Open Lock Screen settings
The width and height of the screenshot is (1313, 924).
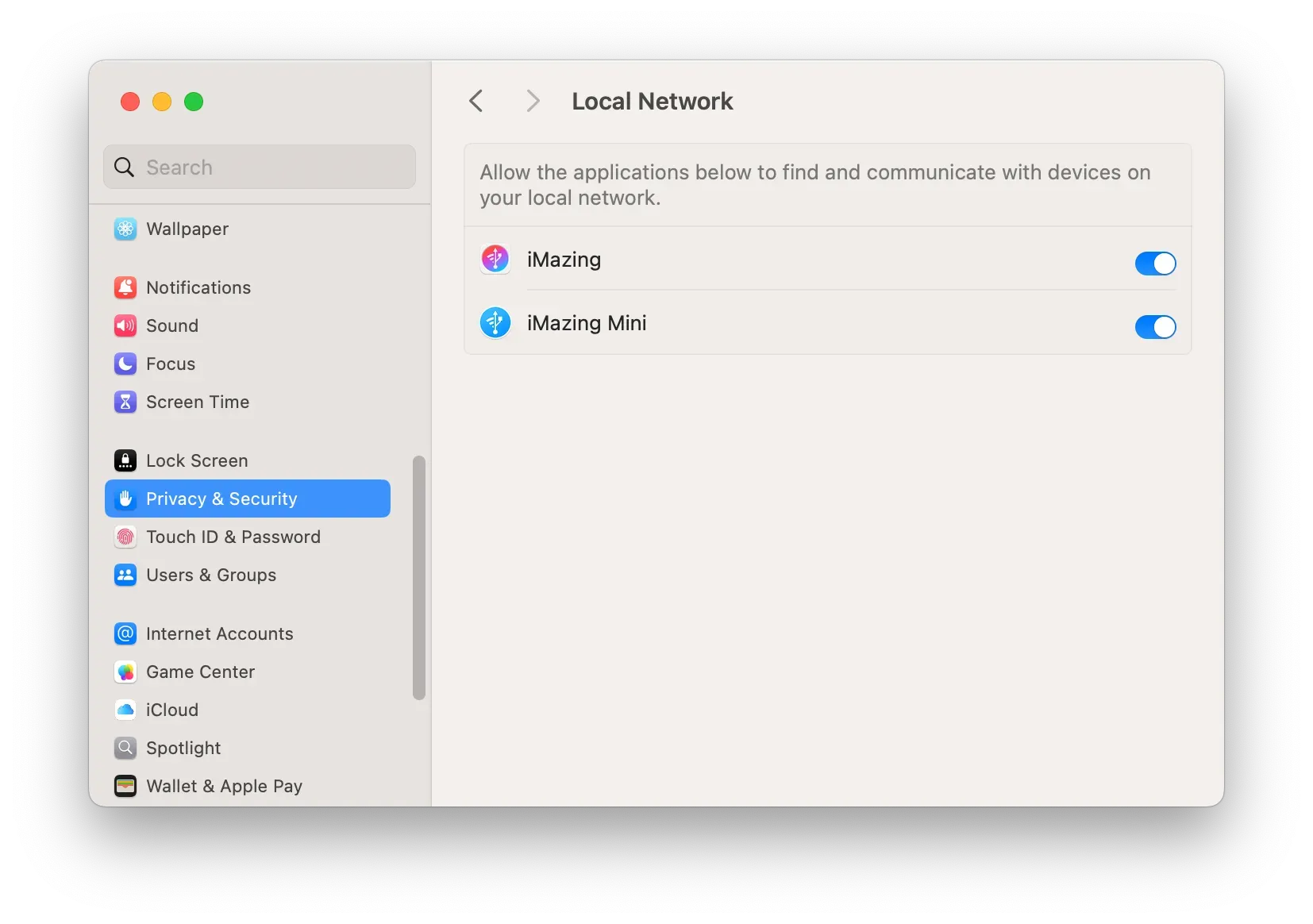196,460
